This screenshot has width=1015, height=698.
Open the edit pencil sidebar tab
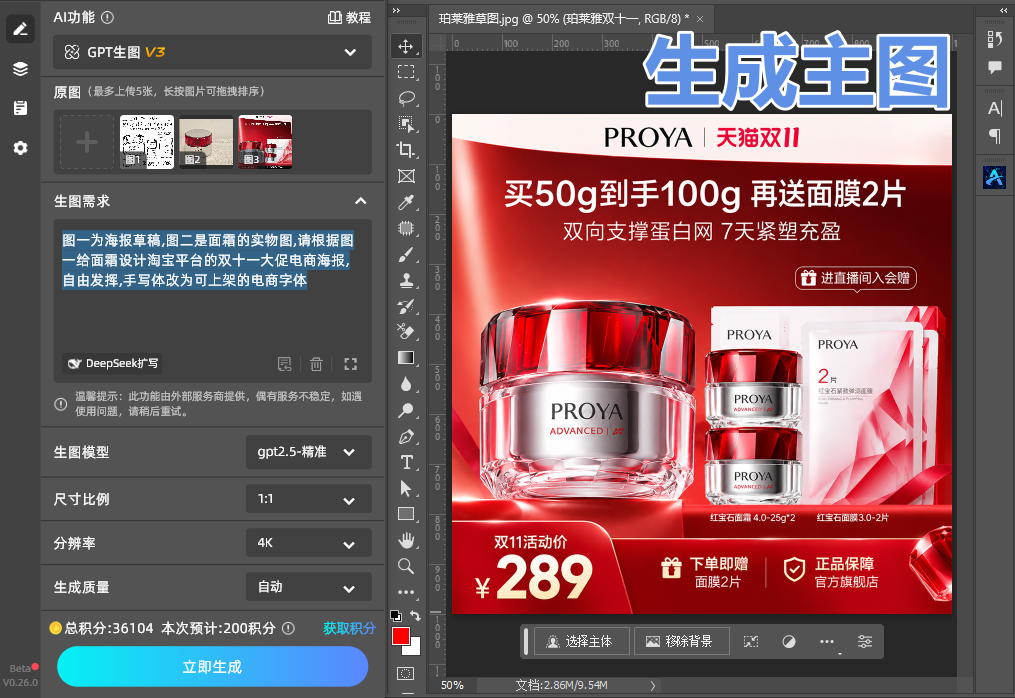20,29
